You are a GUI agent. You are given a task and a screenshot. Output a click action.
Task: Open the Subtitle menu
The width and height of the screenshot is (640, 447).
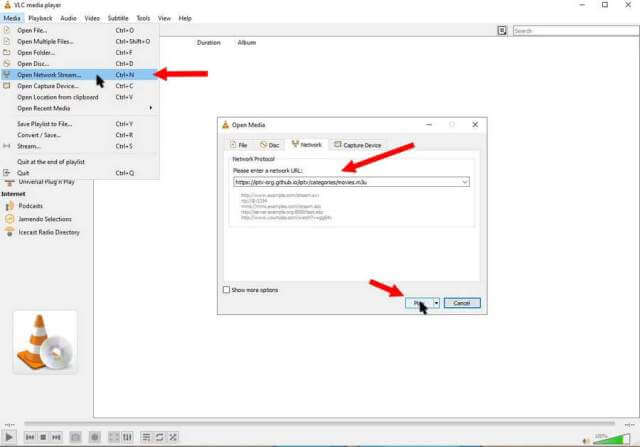[x=118, y=18]
